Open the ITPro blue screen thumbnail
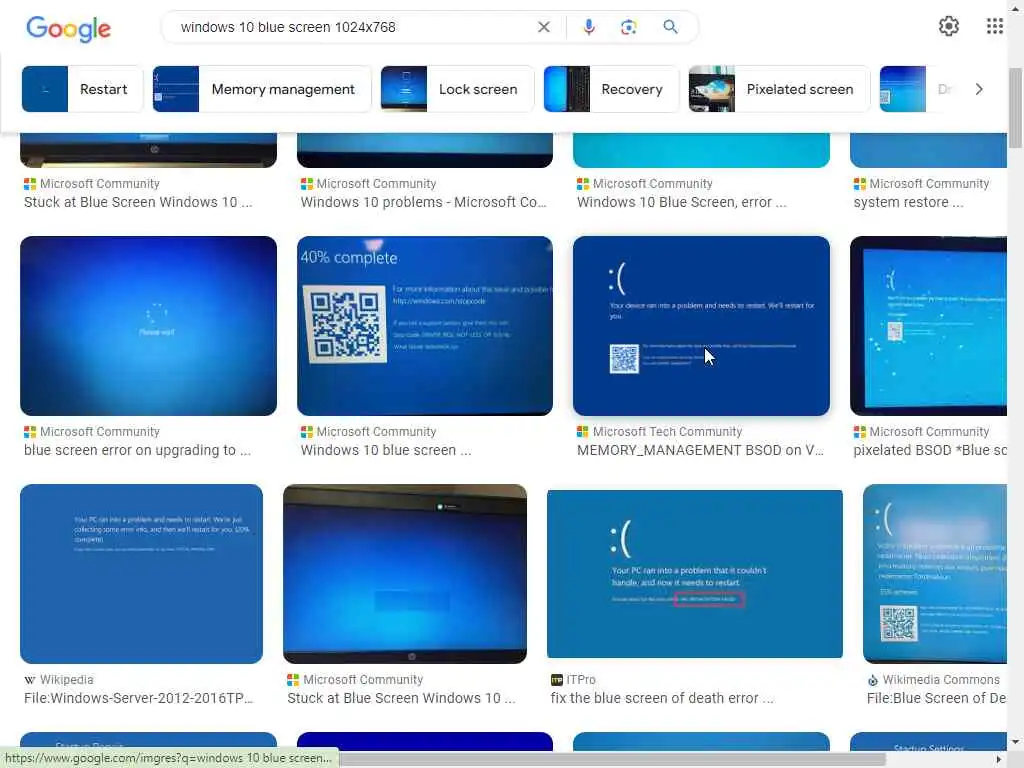 coord(695,574)
